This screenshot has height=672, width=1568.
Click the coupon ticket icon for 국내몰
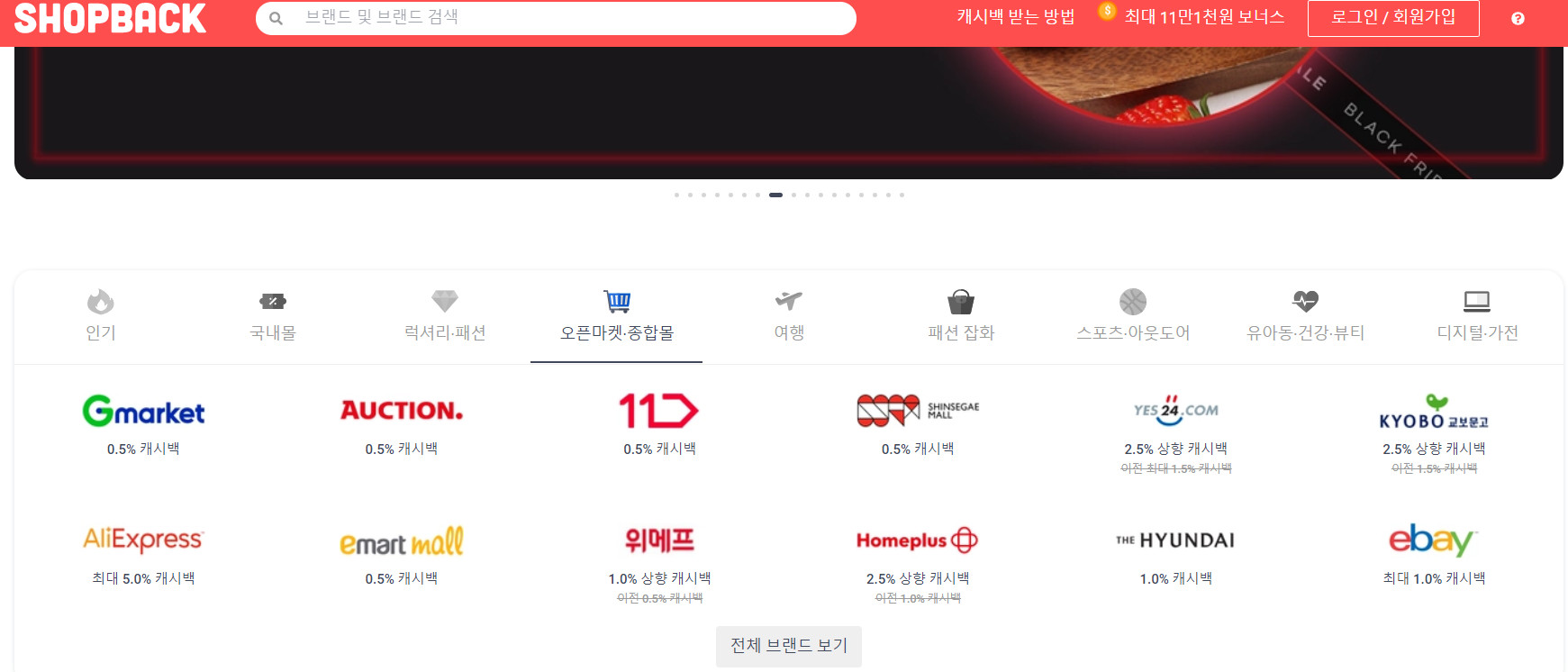(x=273, y=301)
